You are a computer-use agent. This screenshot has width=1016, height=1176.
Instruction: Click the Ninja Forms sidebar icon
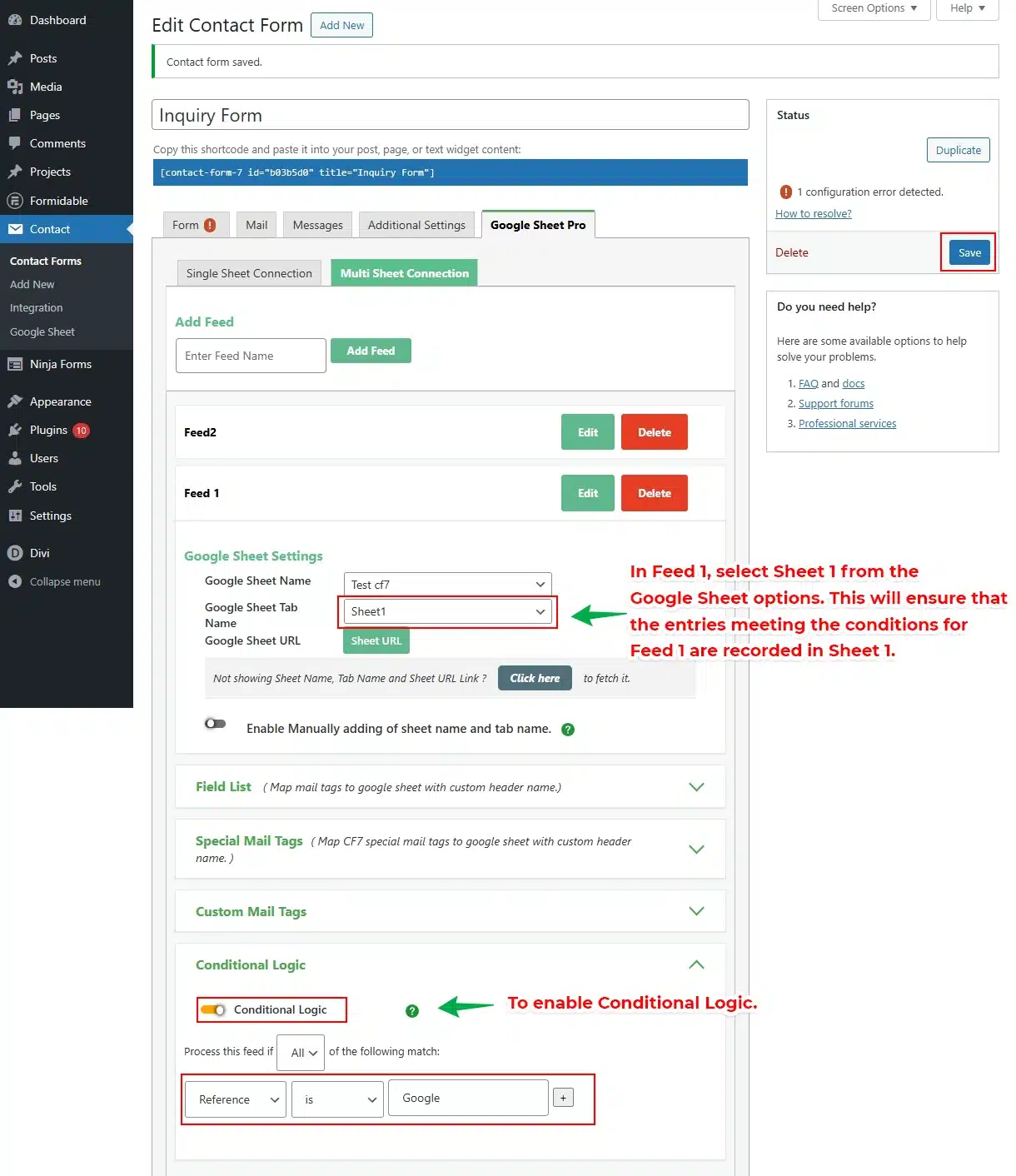click(x=14, y=364)
